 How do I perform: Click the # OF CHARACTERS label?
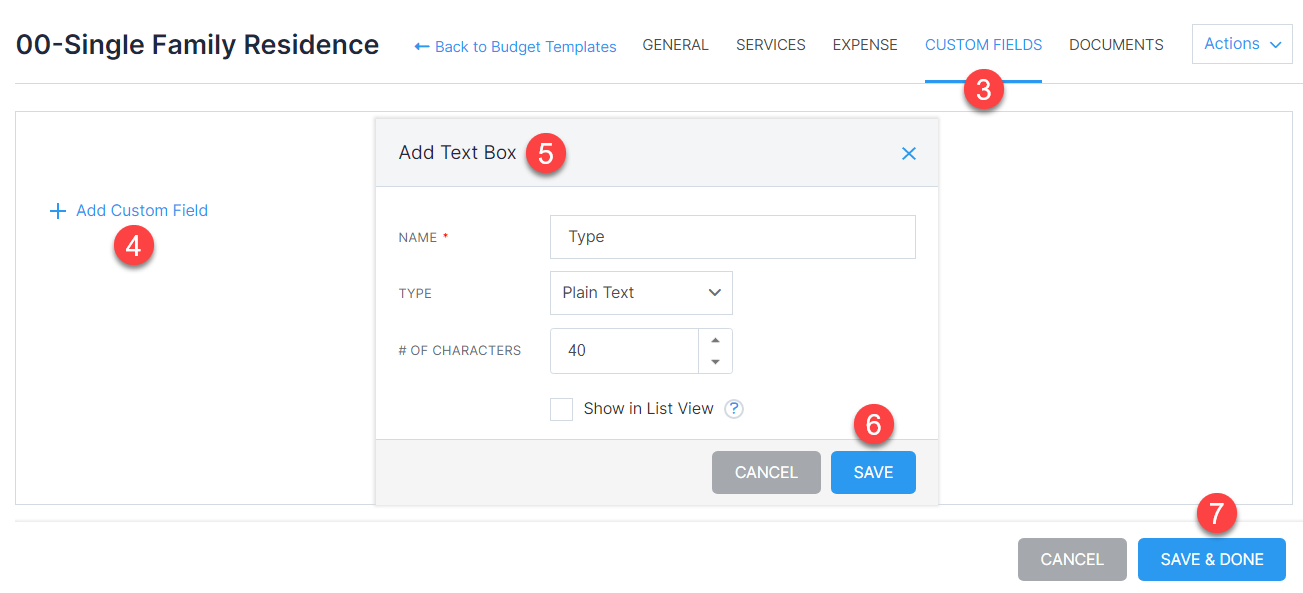459,351
